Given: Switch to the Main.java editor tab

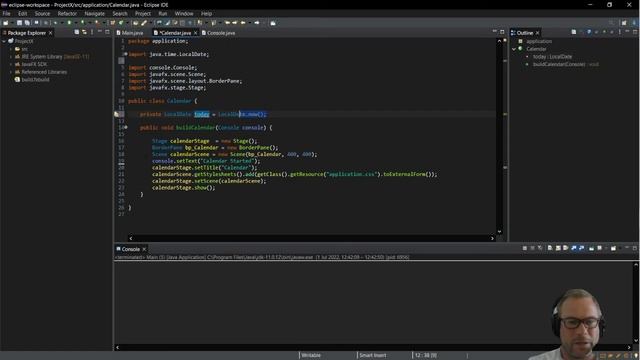Looking at the screenshot, I should [x=130, y=33].
